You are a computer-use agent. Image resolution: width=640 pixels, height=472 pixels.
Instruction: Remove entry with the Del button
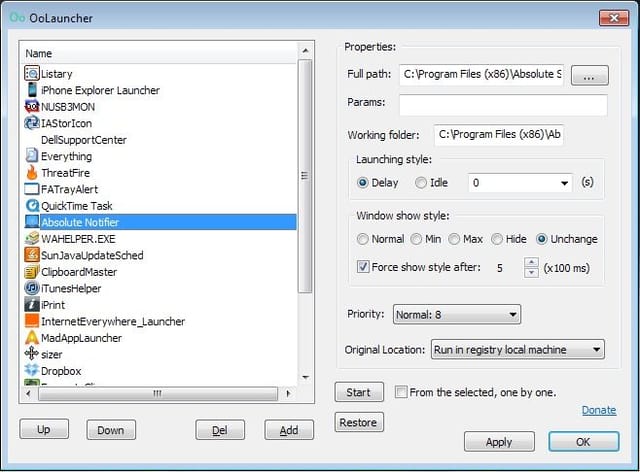point(220,430)
